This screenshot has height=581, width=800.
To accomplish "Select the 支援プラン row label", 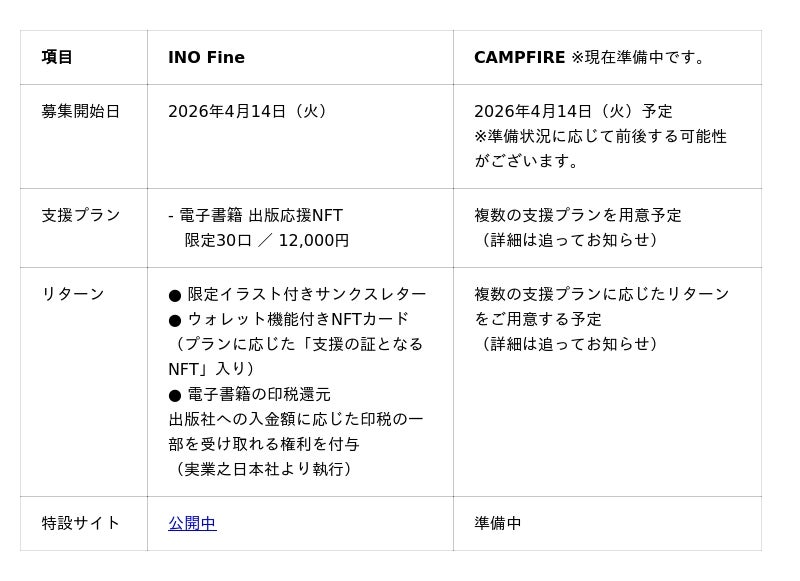I will [x=80, y=215].
